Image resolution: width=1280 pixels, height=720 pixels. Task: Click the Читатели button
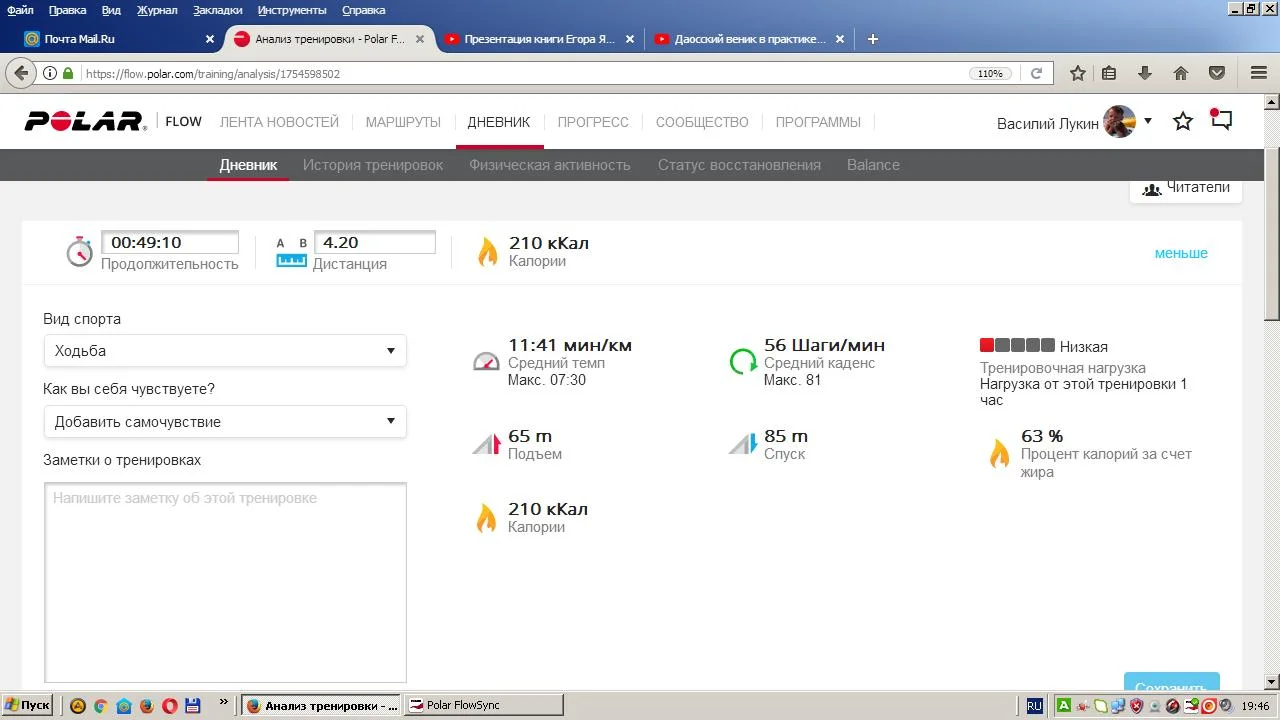coord(1185,188)
